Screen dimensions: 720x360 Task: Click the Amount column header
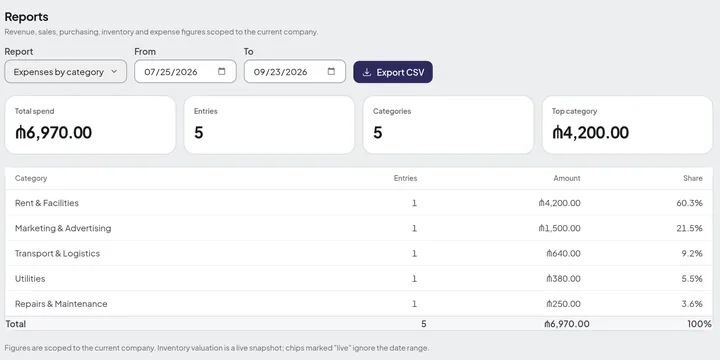[x=567, y=178]
